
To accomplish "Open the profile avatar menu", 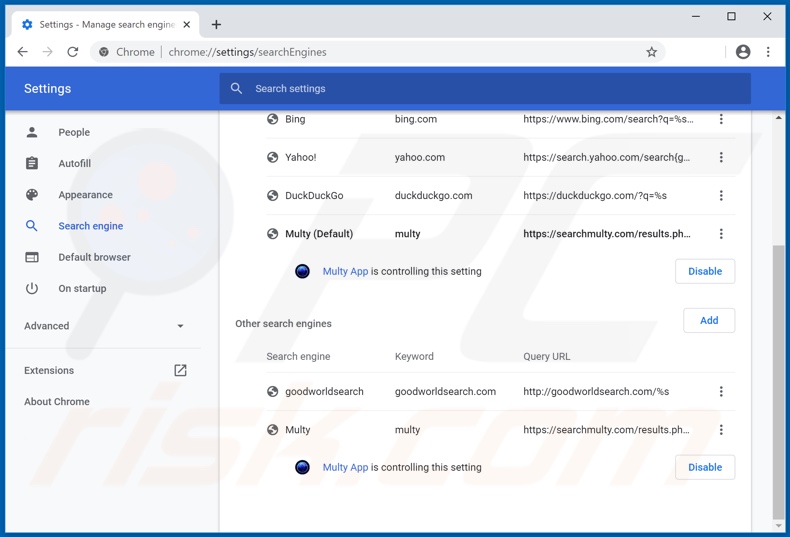I will tap(743, 52).
